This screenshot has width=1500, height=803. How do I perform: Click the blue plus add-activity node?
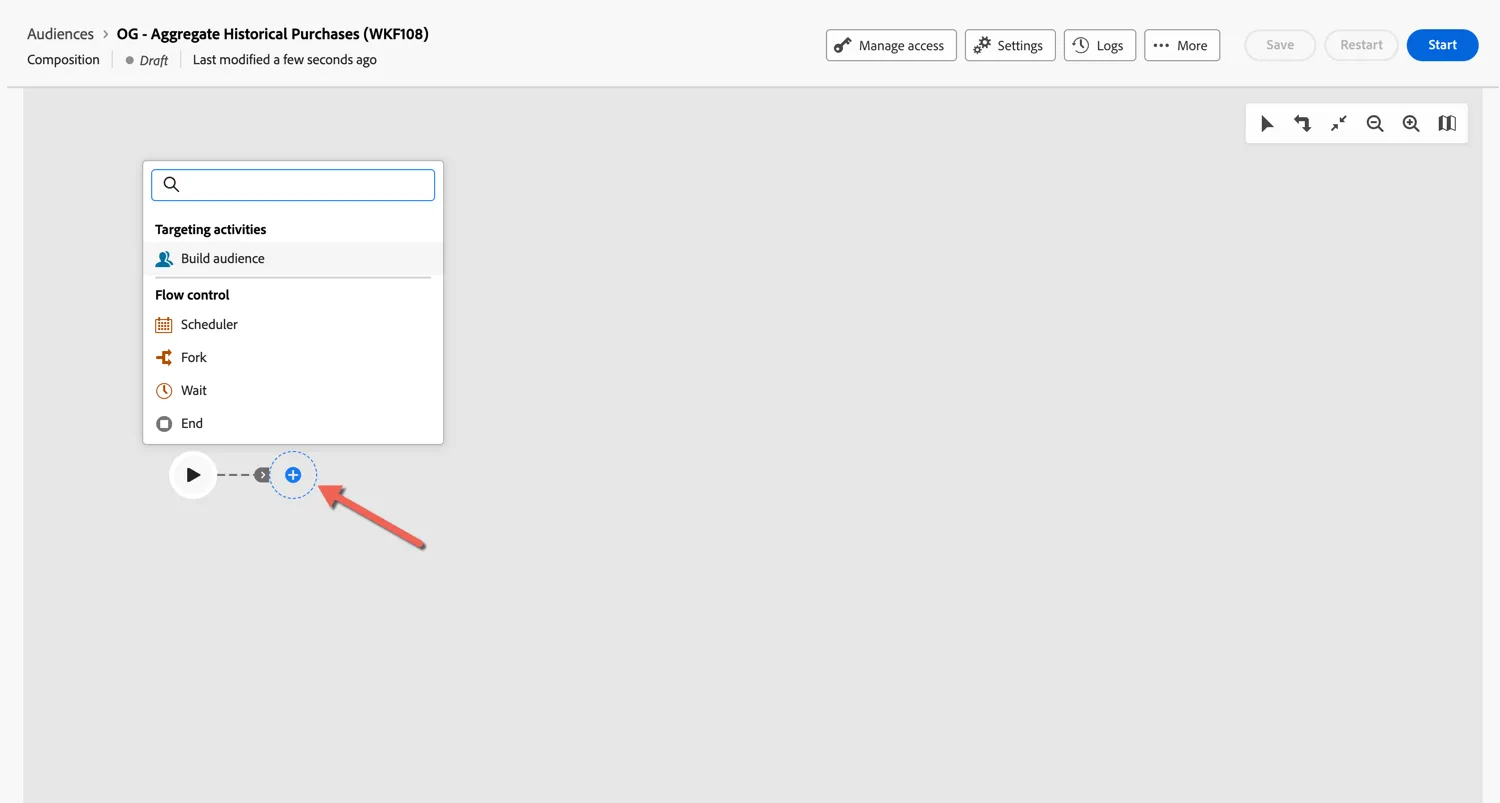pyautogui.click(x=293, y=475)
